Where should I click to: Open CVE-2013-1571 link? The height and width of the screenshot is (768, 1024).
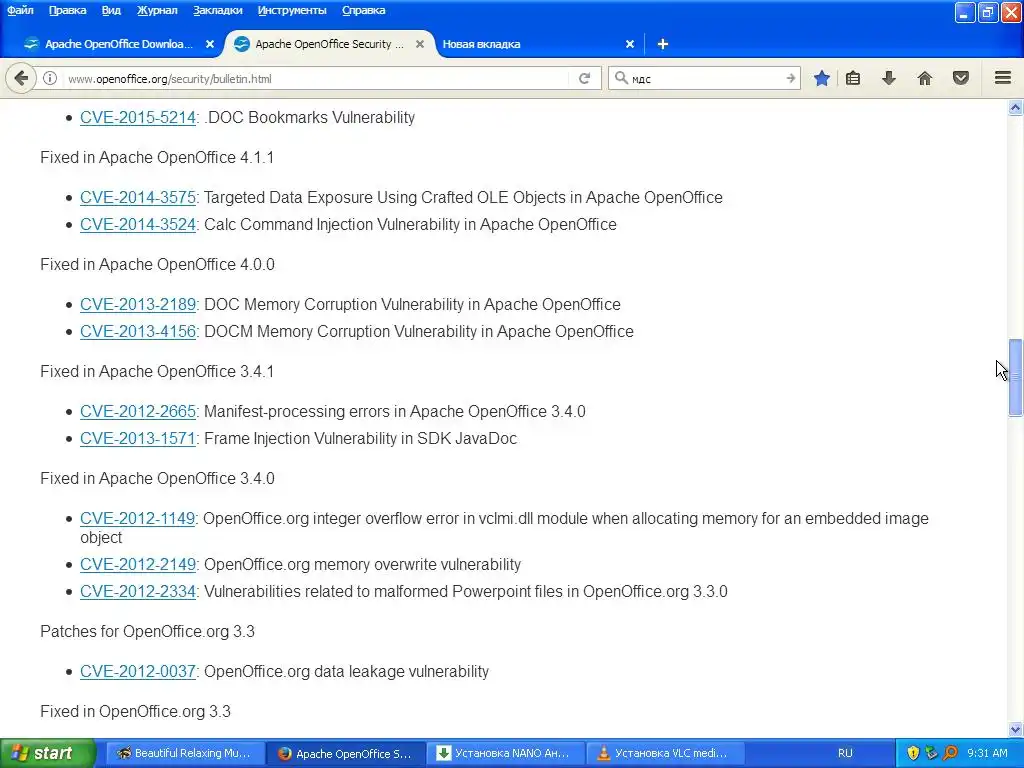click(138, 438)
